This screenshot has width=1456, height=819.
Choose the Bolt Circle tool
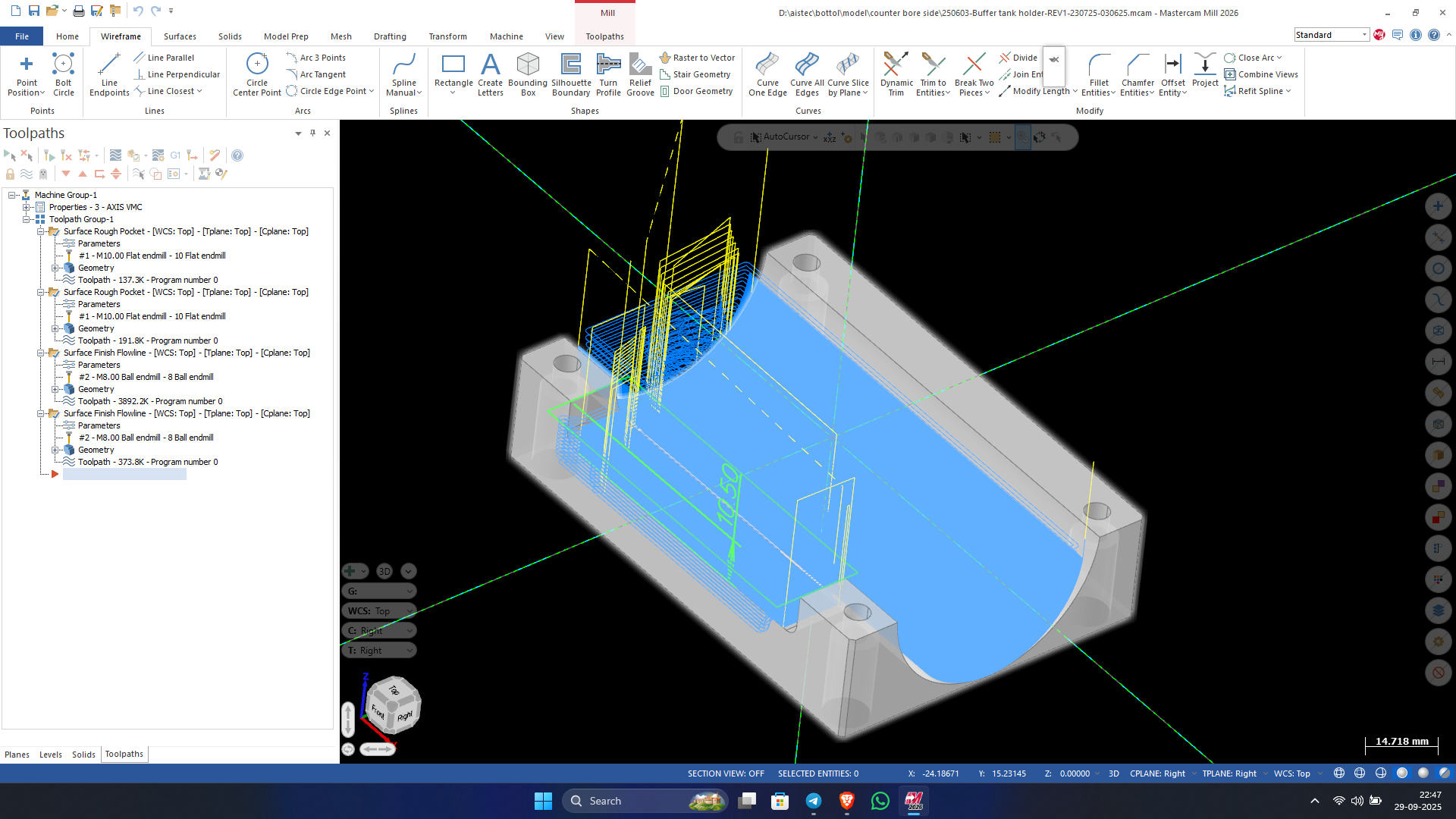tap(64, 74)
